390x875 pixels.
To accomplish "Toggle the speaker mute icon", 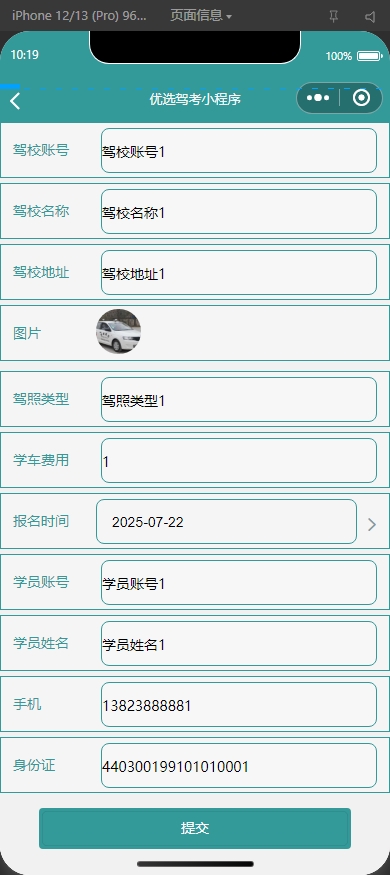I will [370, 16].
